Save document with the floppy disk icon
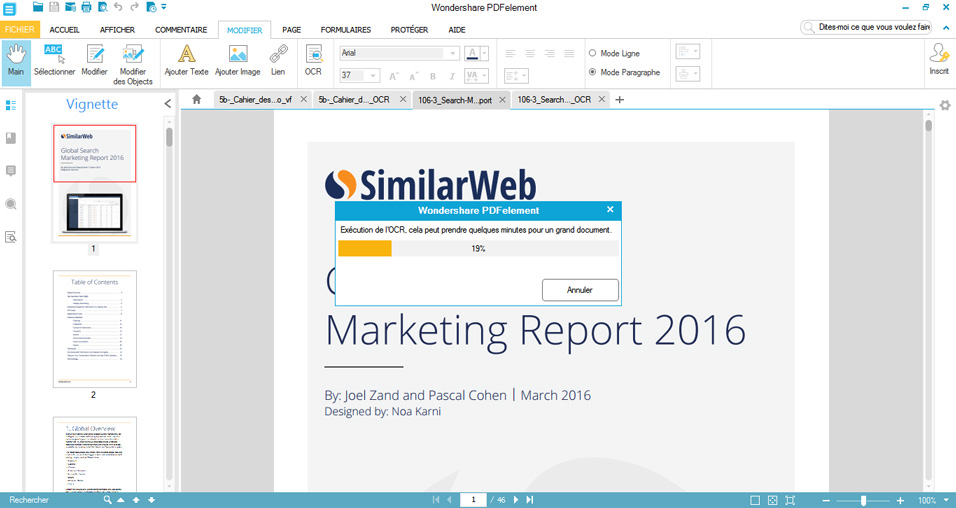This screenshot has width=956, height=508. pos(54,7)
